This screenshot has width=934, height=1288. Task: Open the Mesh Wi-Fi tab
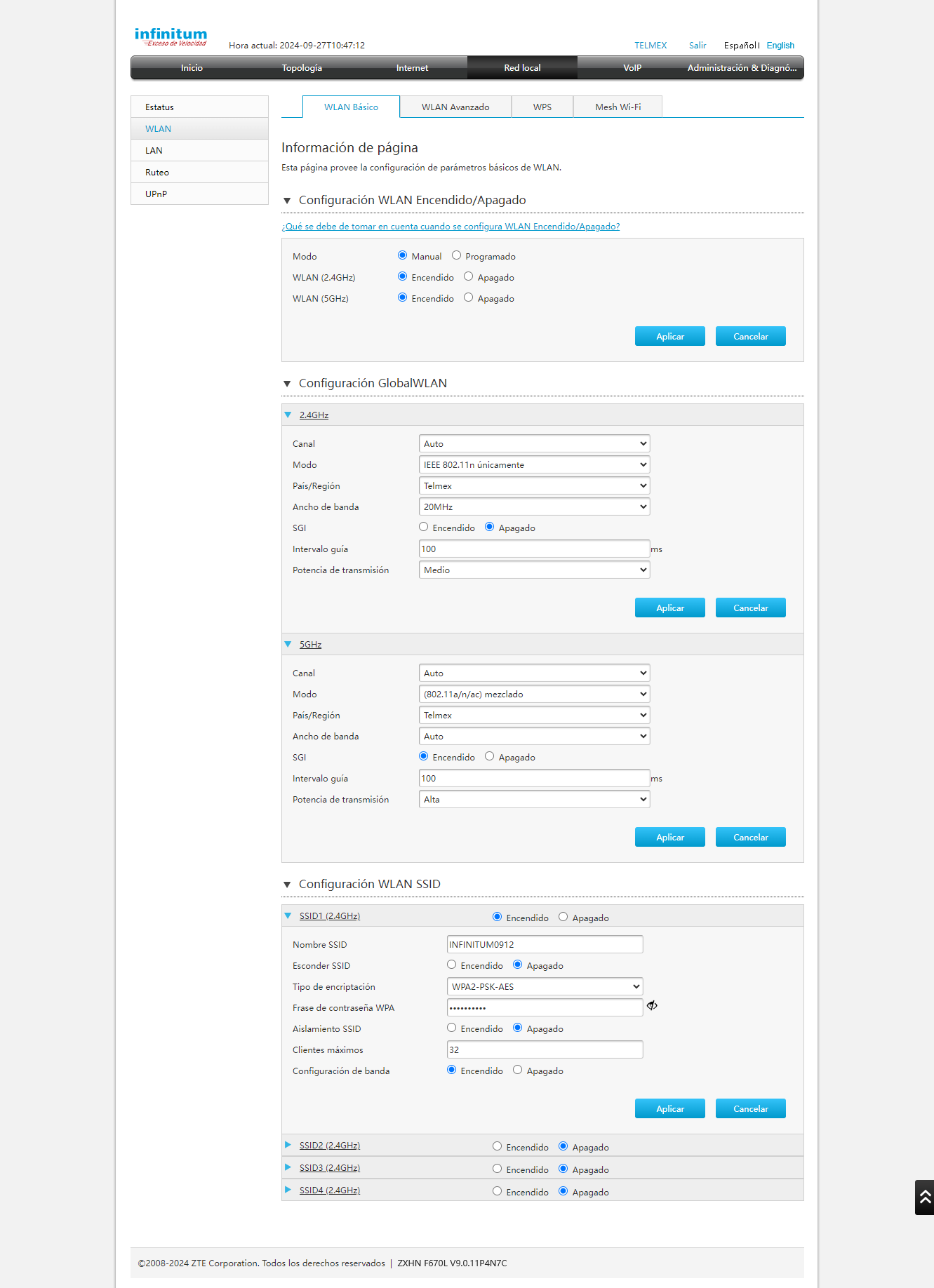point(618,107)
